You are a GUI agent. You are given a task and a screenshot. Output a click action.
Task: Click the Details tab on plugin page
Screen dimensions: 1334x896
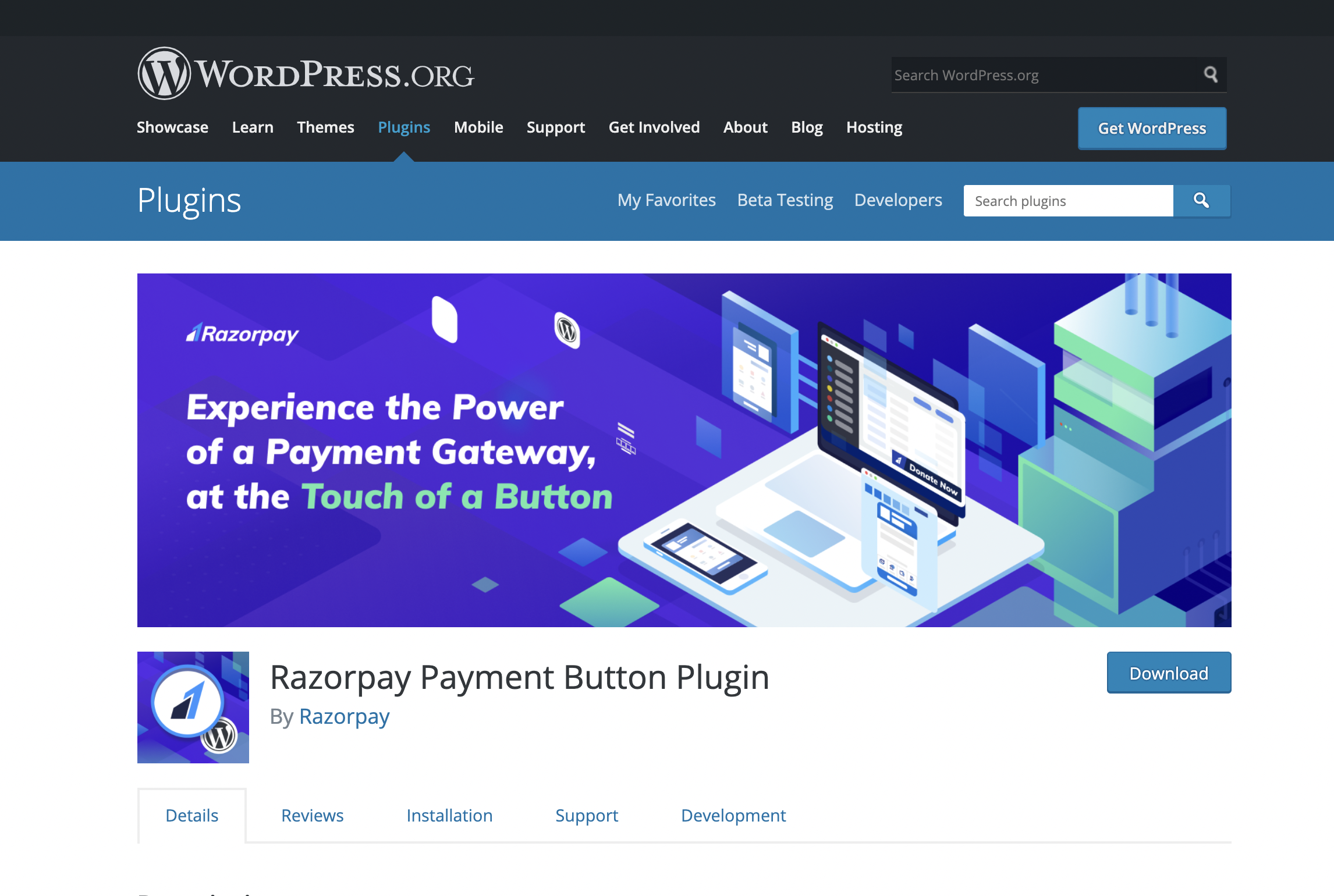tap(192, 815)
